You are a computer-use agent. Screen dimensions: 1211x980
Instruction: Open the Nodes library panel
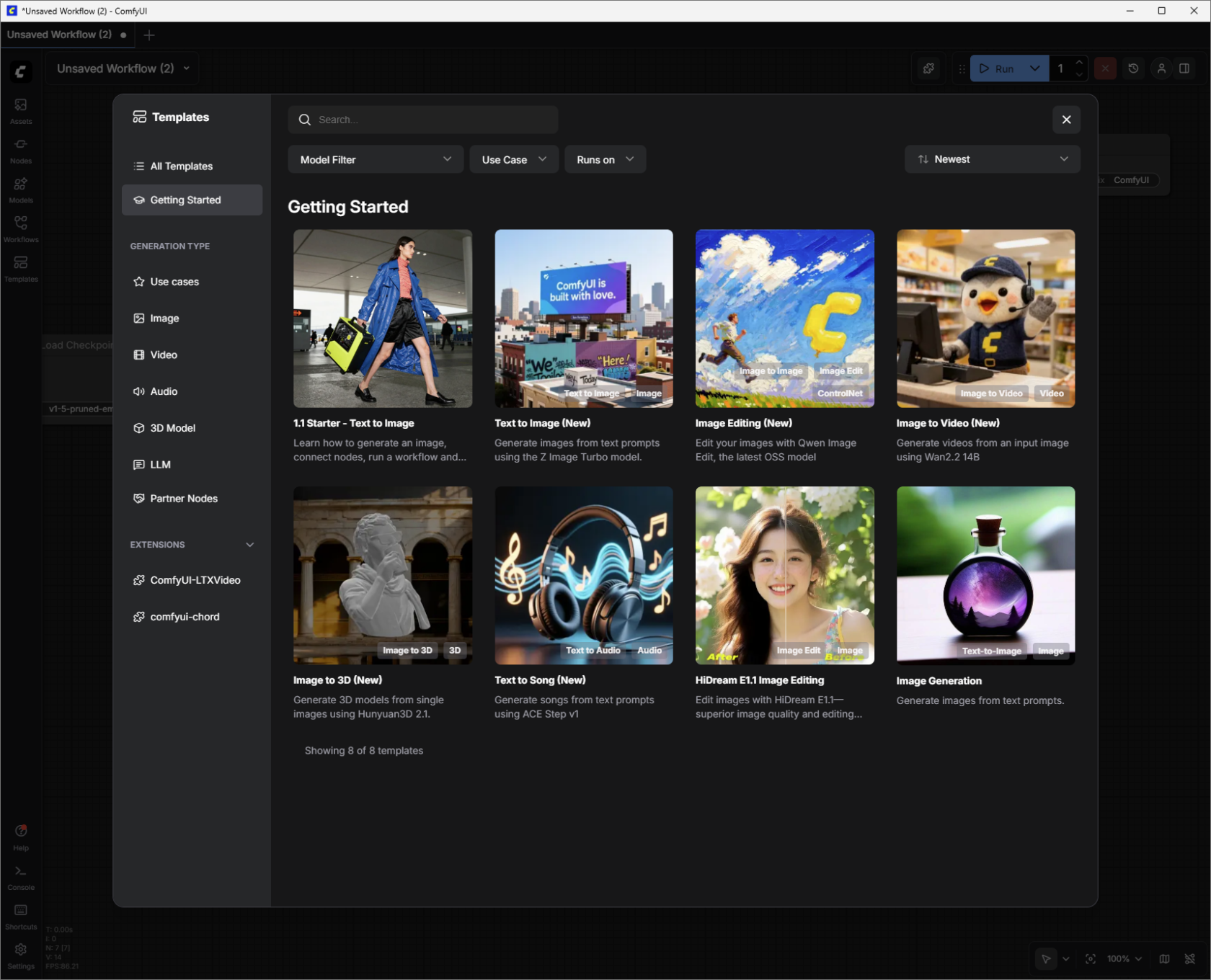pyautogui.click(x=20, y=149)
